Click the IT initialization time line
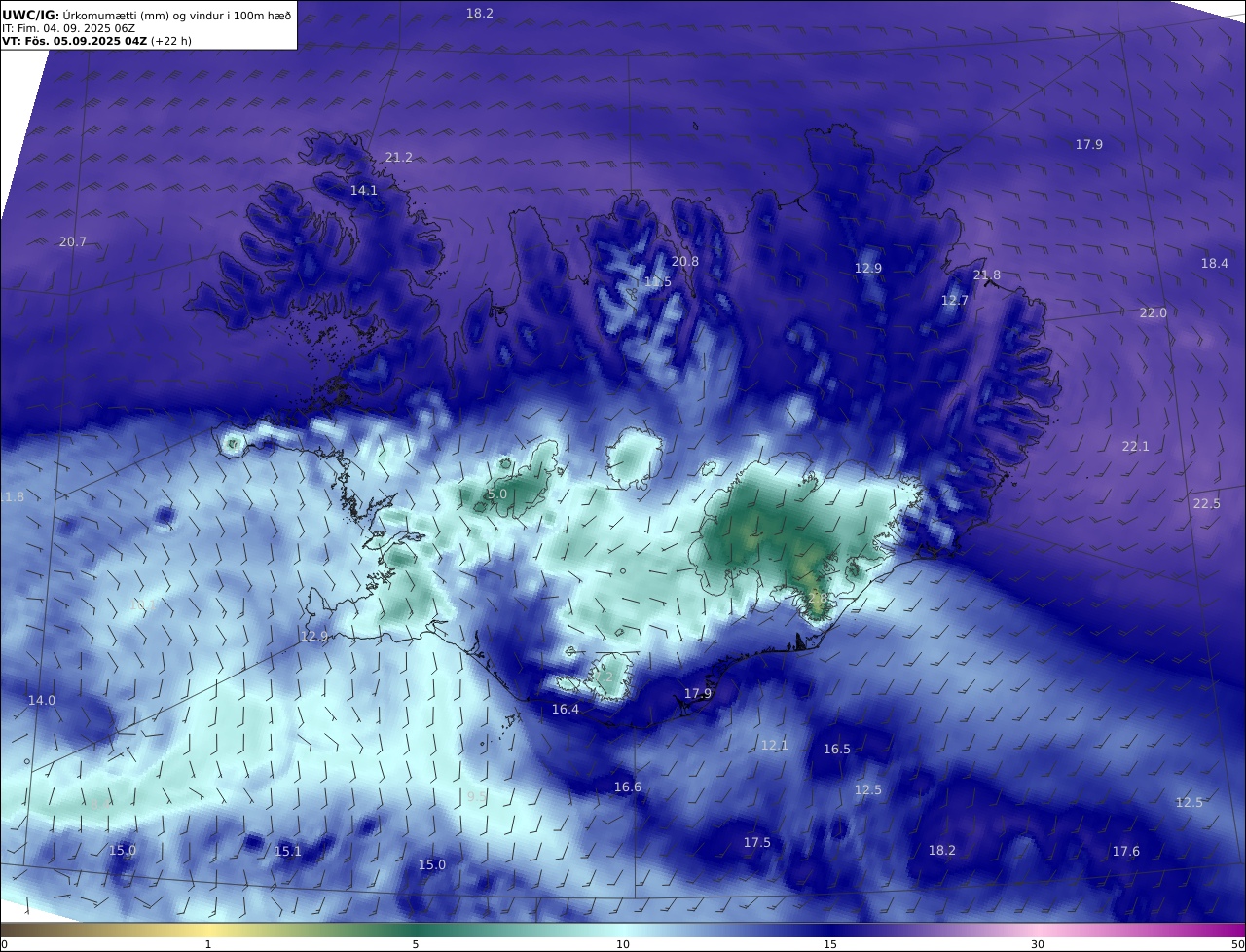This screenshot has height=952, width=1246. tap(68, 28)
